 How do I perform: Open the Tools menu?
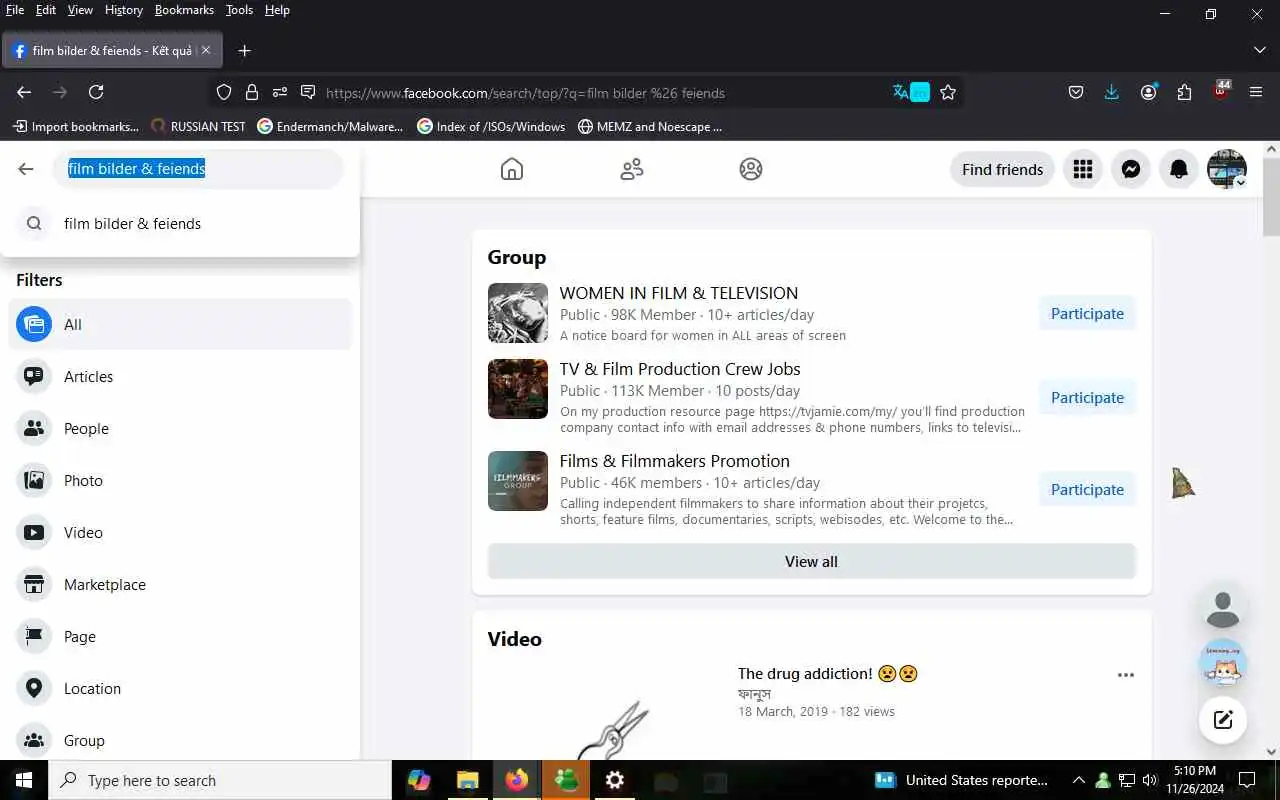point(239,10)
